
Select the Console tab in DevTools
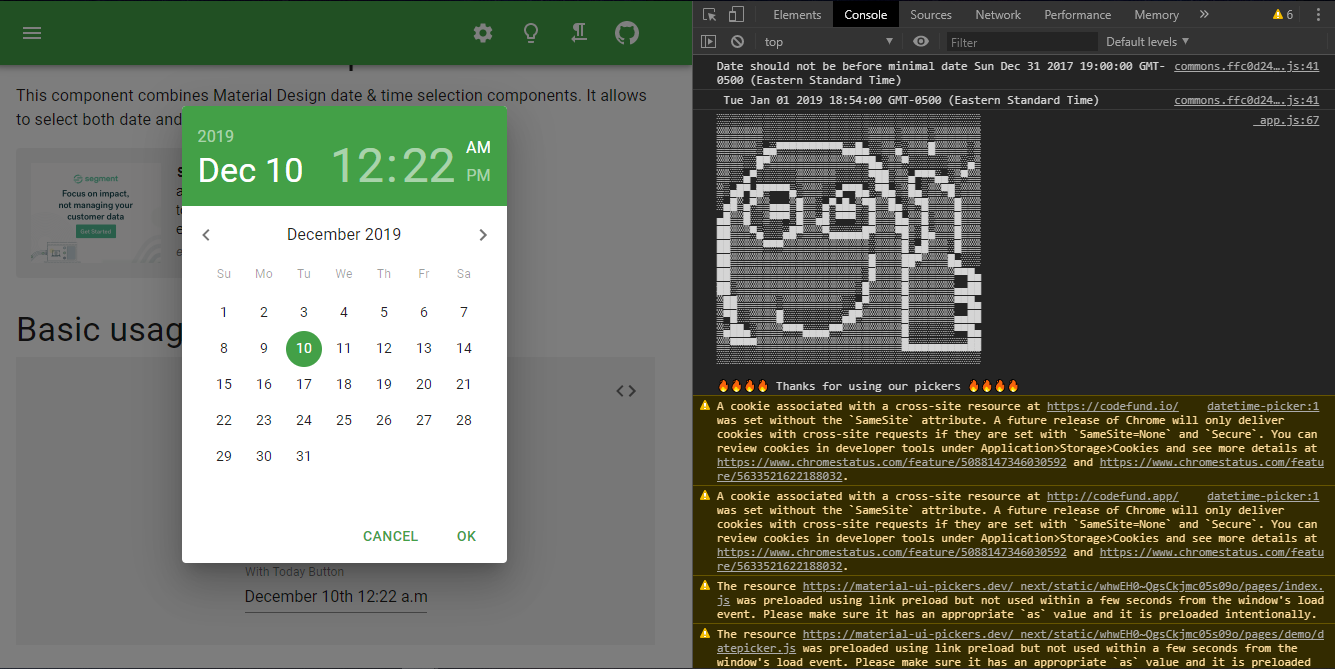[866, 14]
